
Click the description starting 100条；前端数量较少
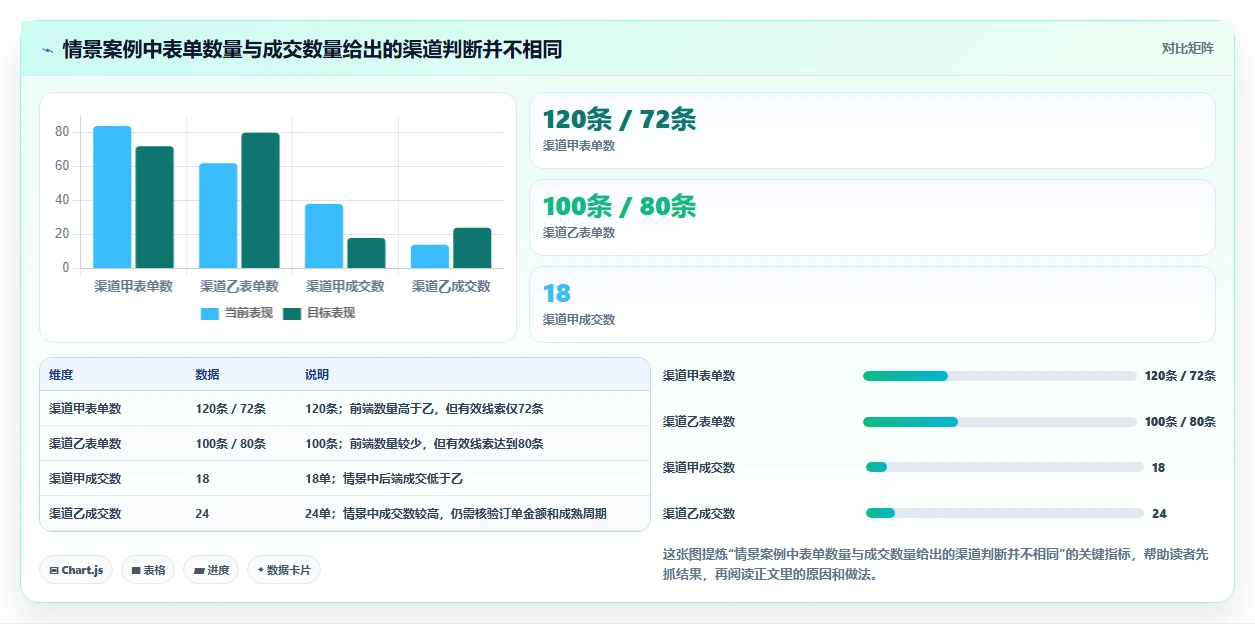(424, 444)
